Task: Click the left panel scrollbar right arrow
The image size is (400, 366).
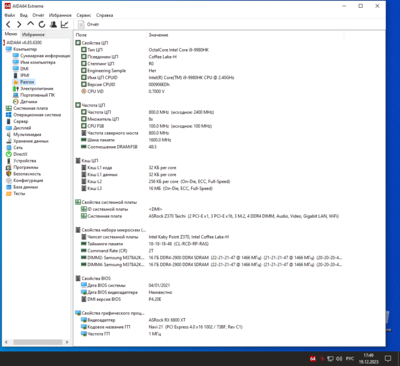Action: [x=67, y=342]
